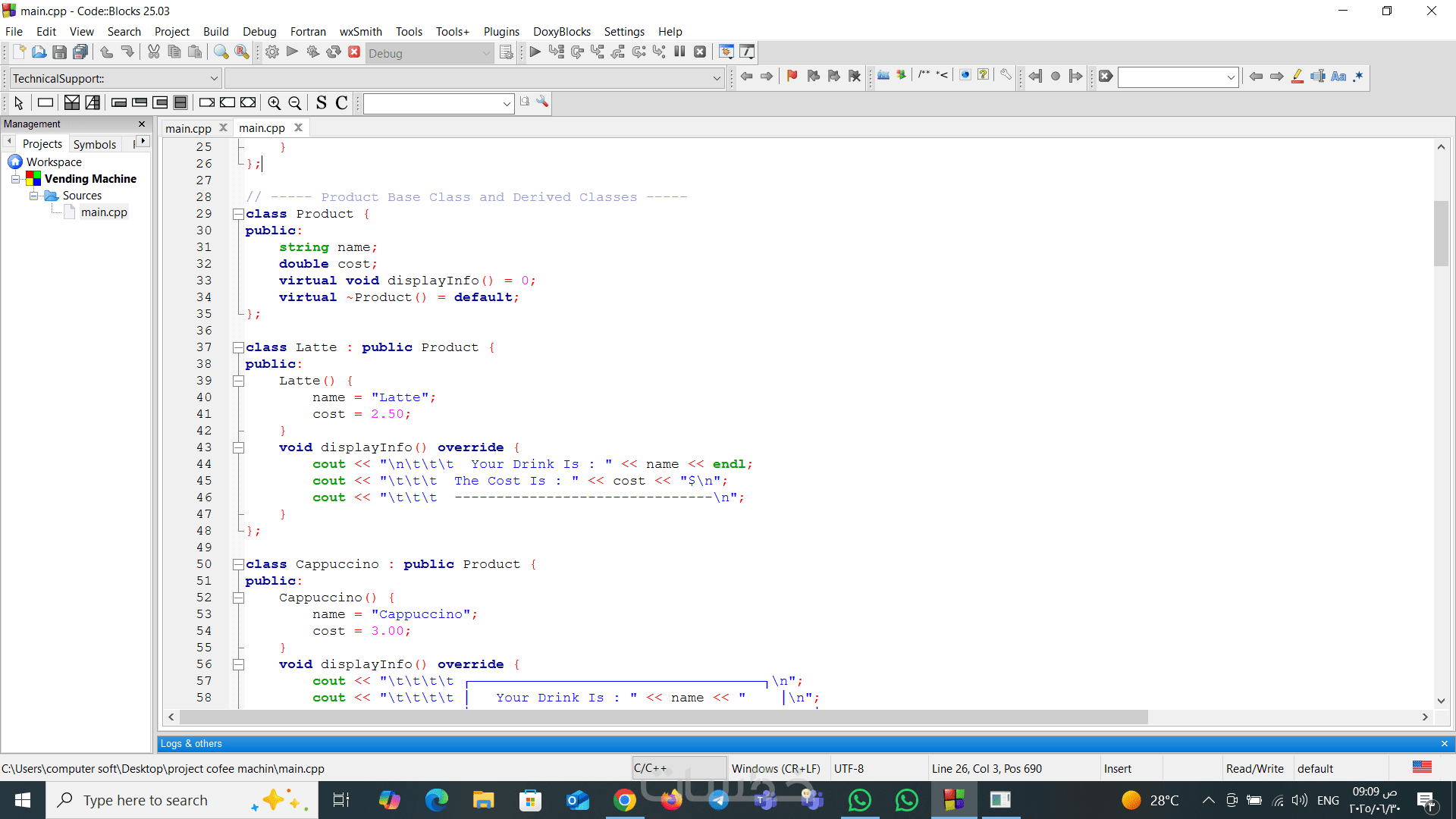The image size is (1456, 819).
Task: Click the Save file toolbar icon
Action: point(59,52)
